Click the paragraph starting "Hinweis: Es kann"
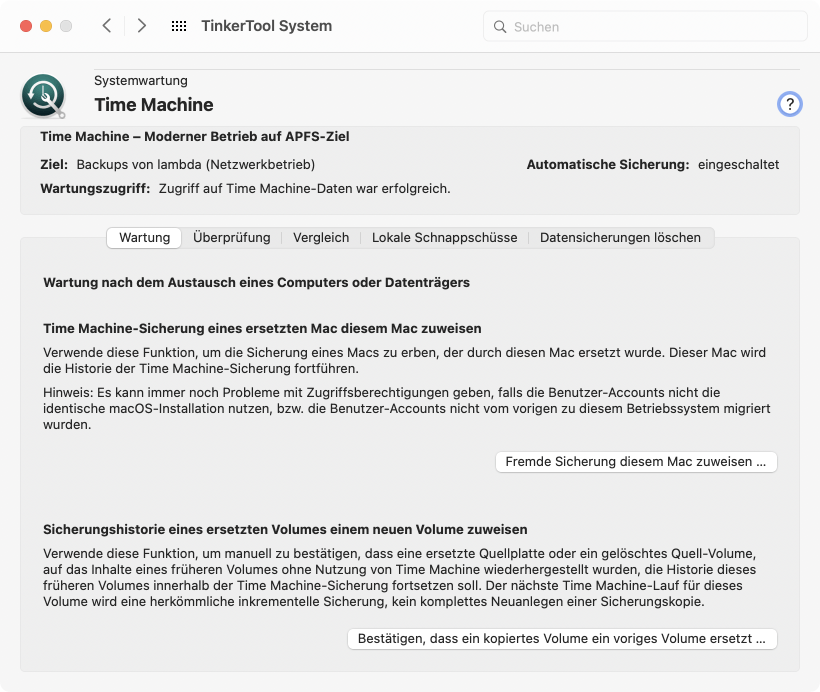Viewport: 820px width, 692px height. 406,409
